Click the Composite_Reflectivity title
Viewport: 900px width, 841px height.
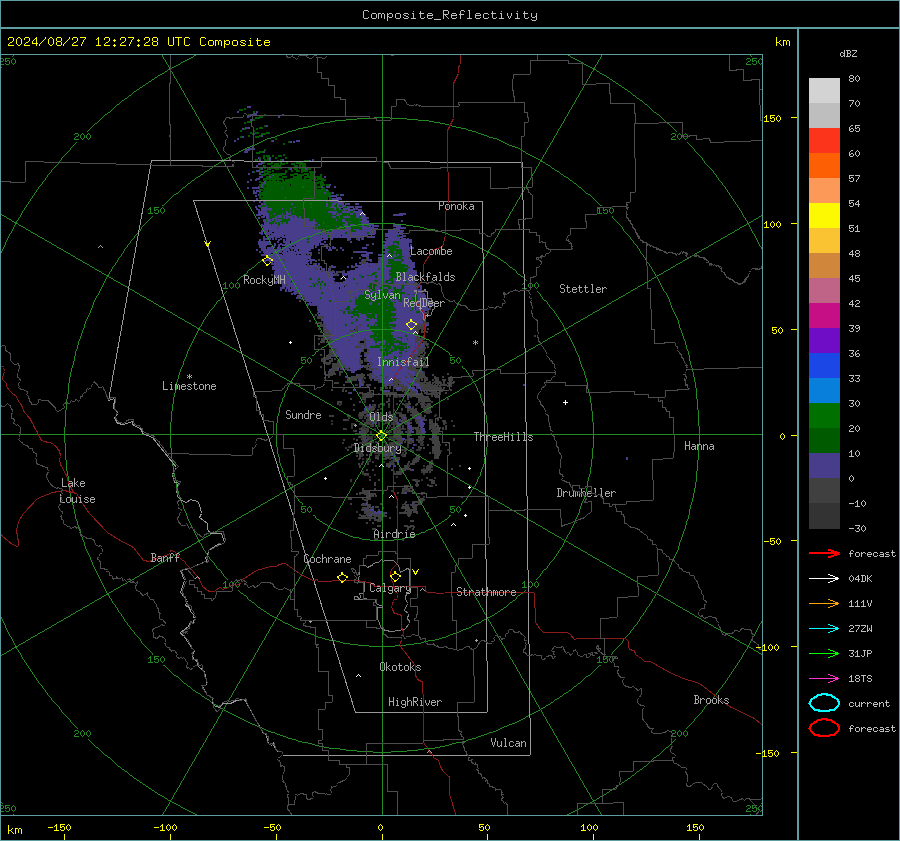(450, 15)
